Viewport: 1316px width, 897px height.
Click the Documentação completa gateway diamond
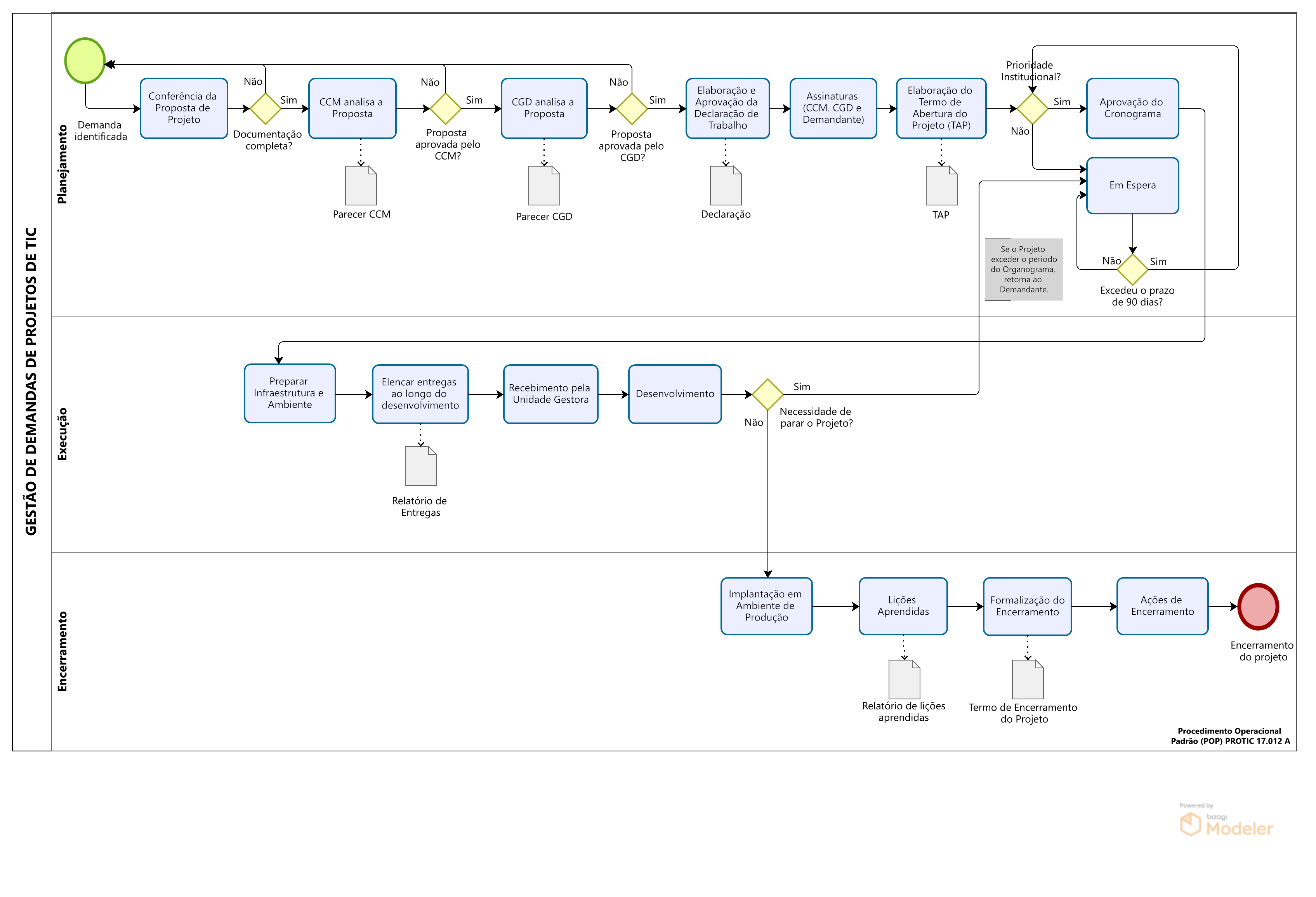click(265, 109)
